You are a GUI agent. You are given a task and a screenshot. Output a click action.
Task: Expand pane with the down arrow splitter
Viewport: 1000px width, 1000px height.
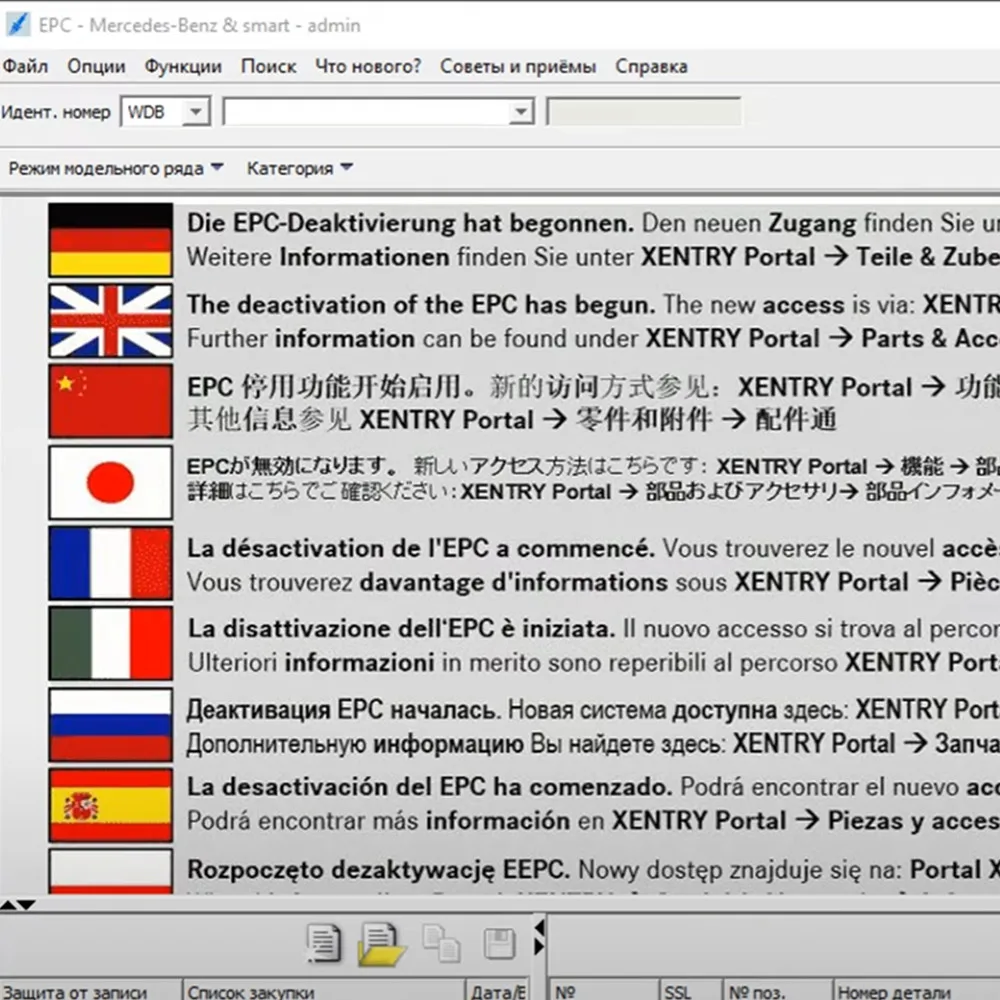click(26, 904)
